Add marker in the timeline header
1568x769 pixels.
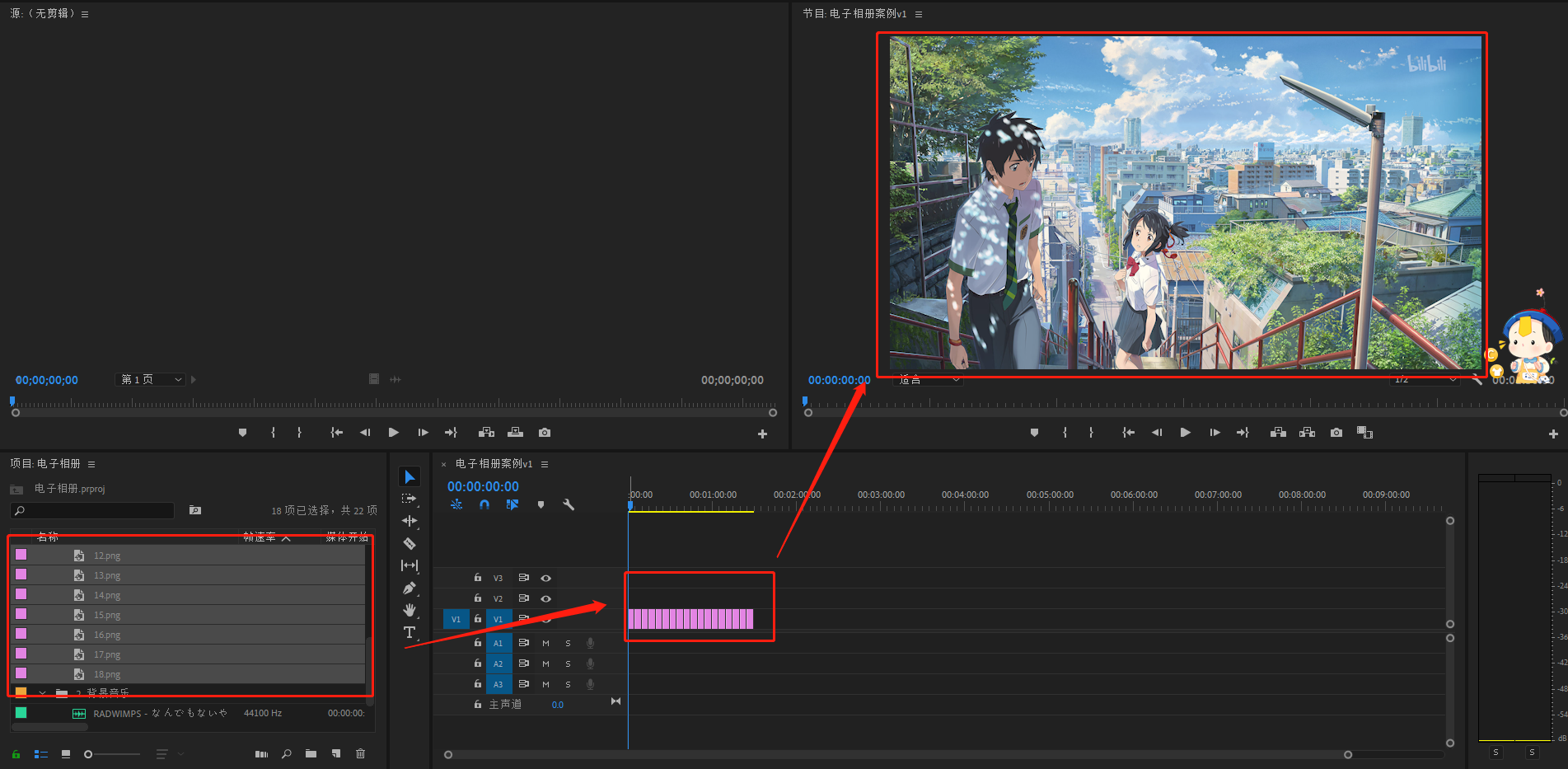(541, 504)
